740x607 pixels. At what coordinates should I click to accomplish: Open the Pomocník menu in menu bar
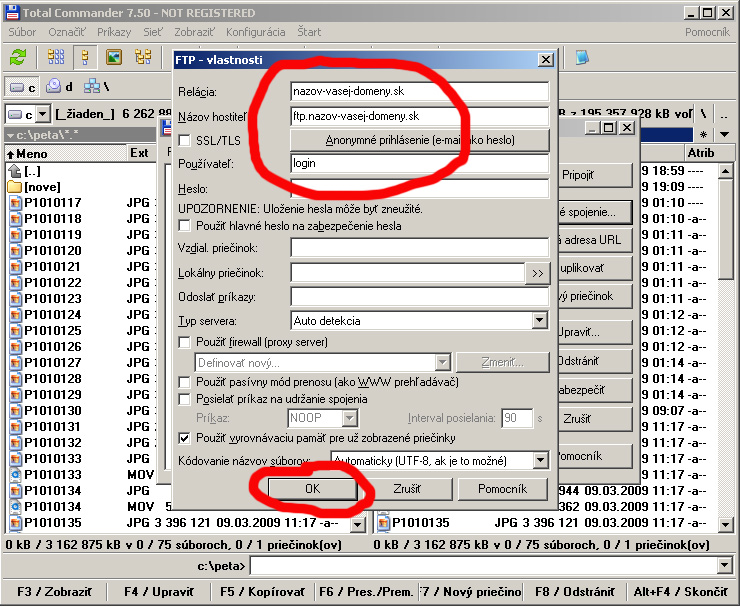[707, 32]
